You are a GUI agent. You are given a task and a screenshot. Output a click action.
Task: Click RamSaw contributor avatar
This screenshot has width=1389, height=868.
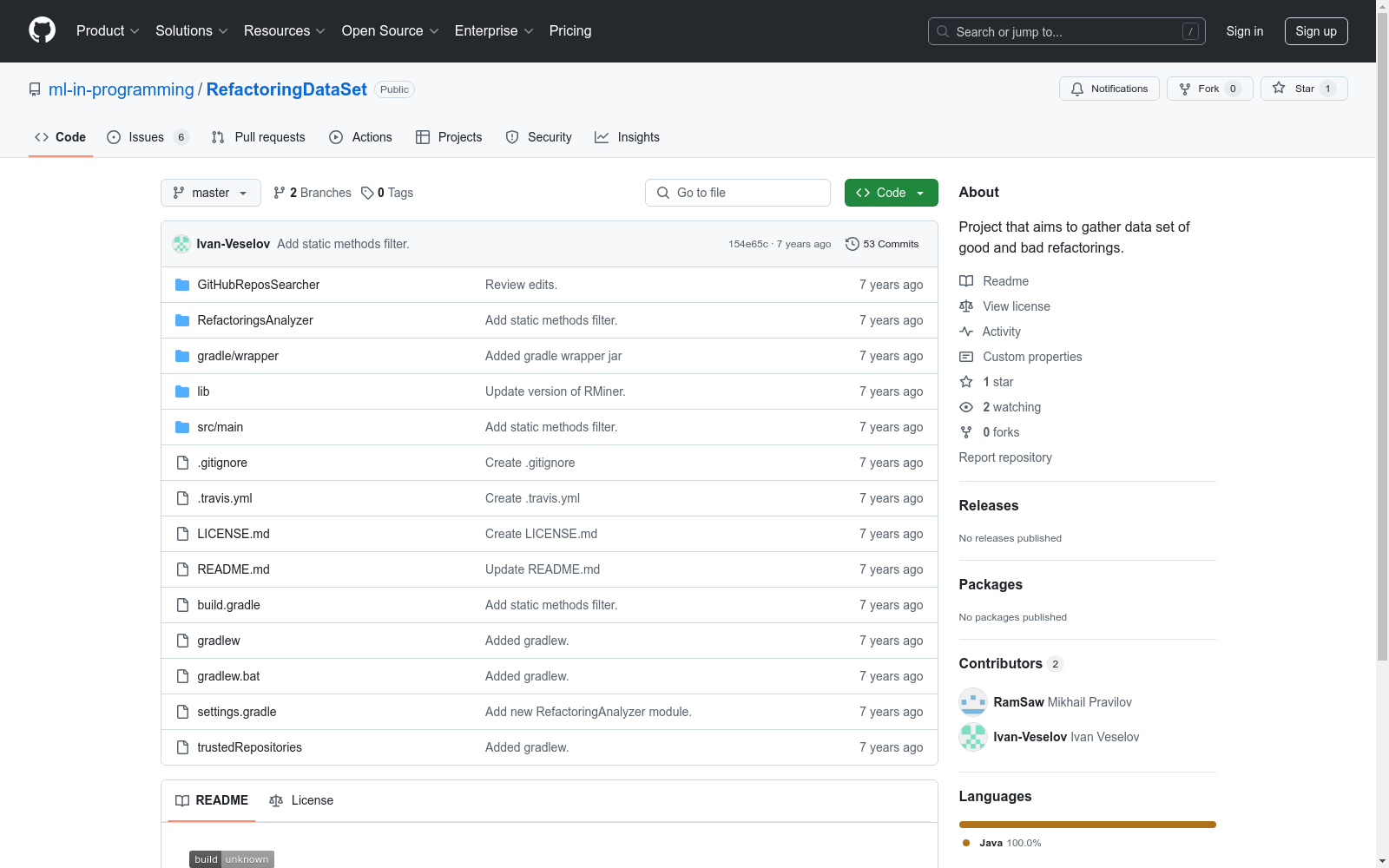coord(973,702)
